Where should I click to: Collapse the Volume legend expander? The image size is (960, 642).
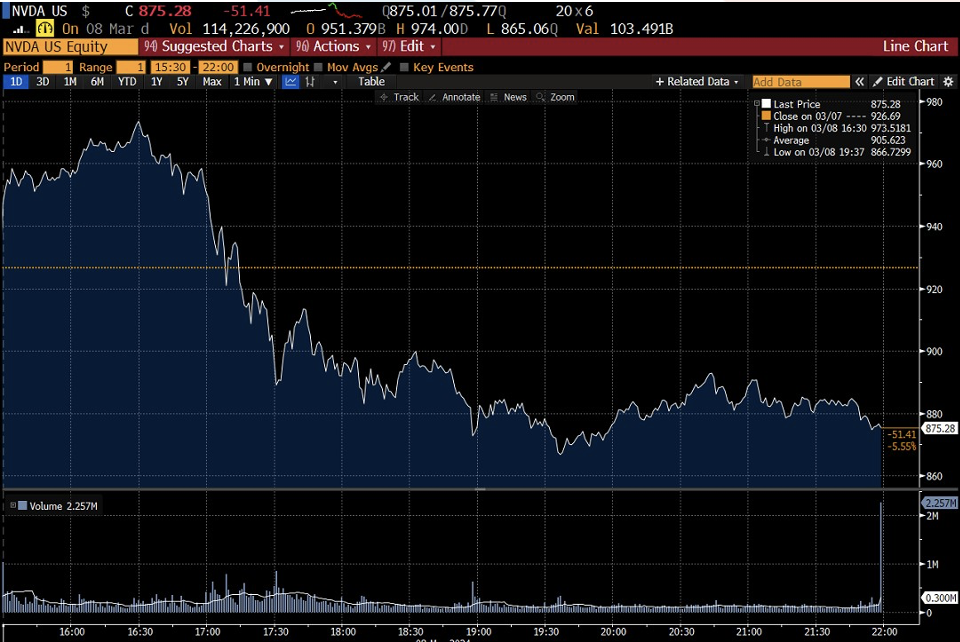click(12, 506)
